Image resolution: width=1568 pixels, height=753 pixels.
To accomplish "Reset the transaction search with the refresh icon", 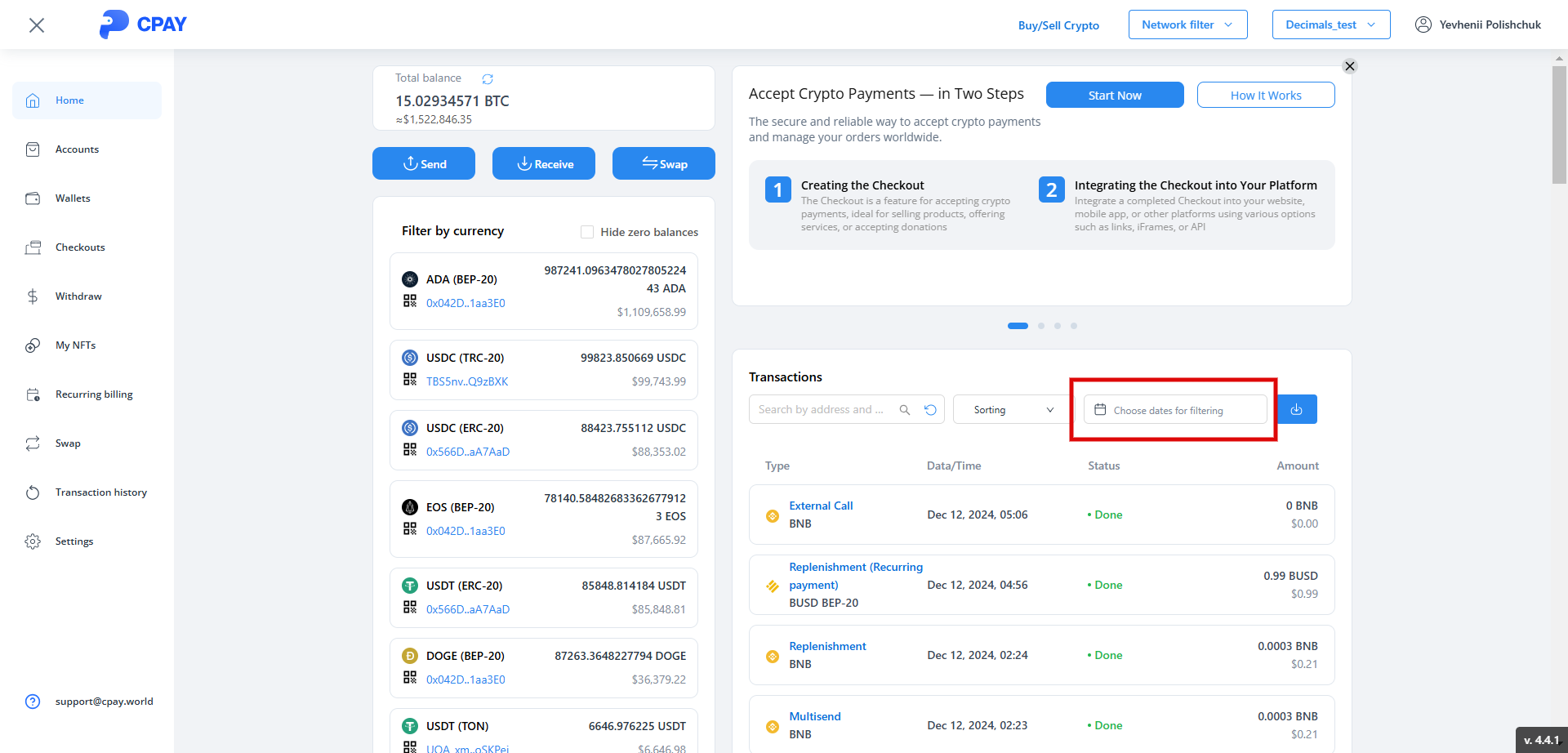I will 930,410.
